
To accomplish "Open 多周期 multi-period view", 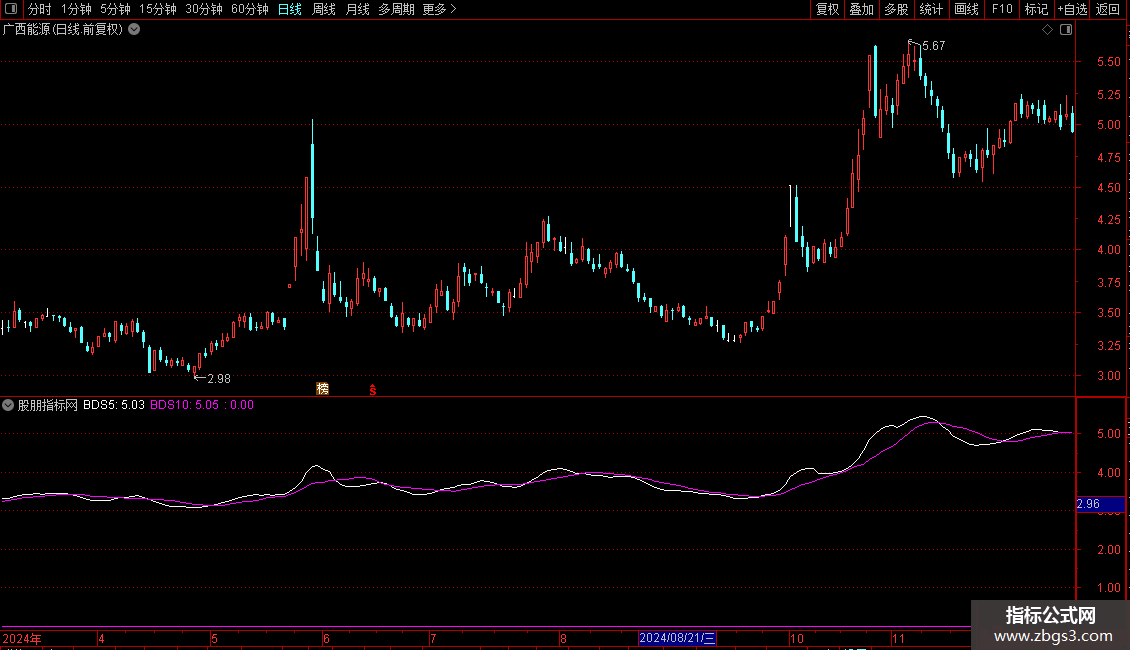I will coord(396,9).
